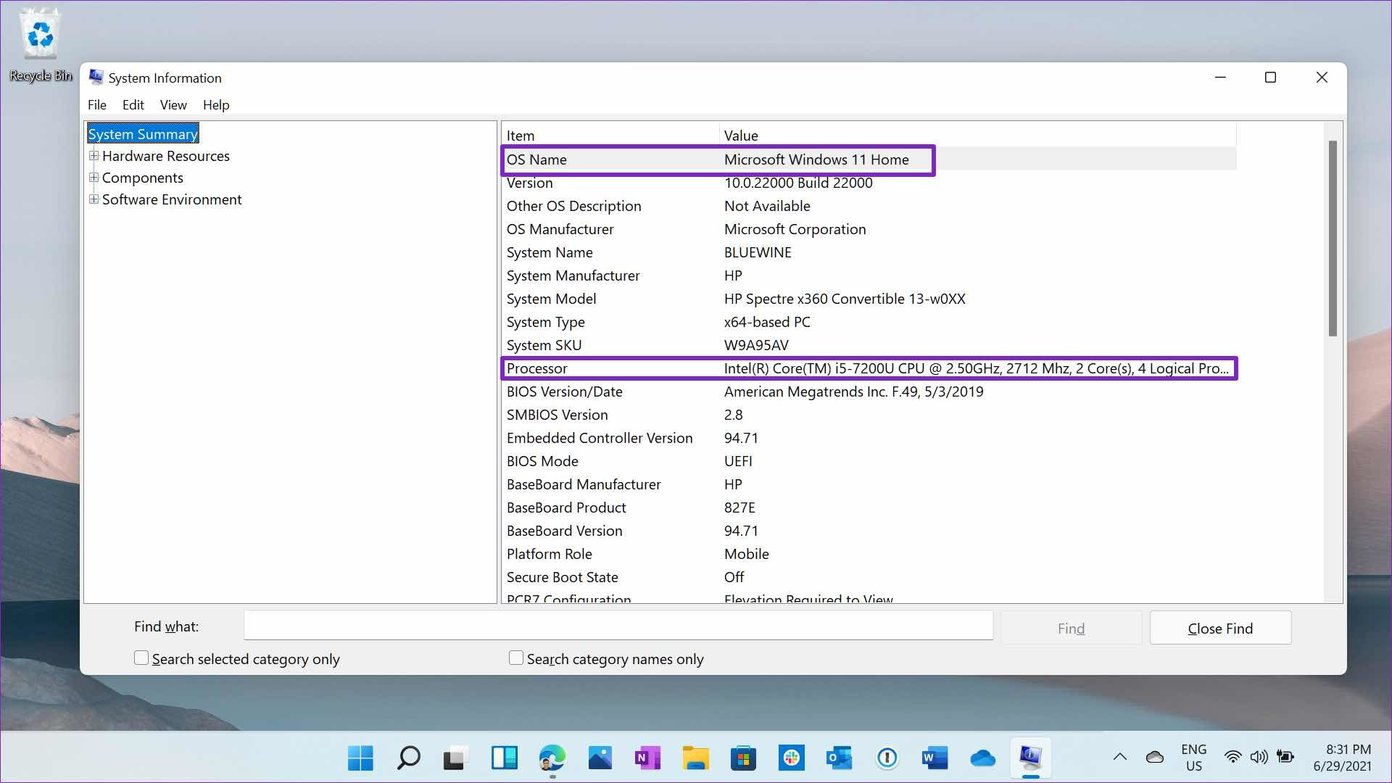This screenshot has width=1392, height=783.
Task: Open the Edit menu
Action: tap(133, 105)
